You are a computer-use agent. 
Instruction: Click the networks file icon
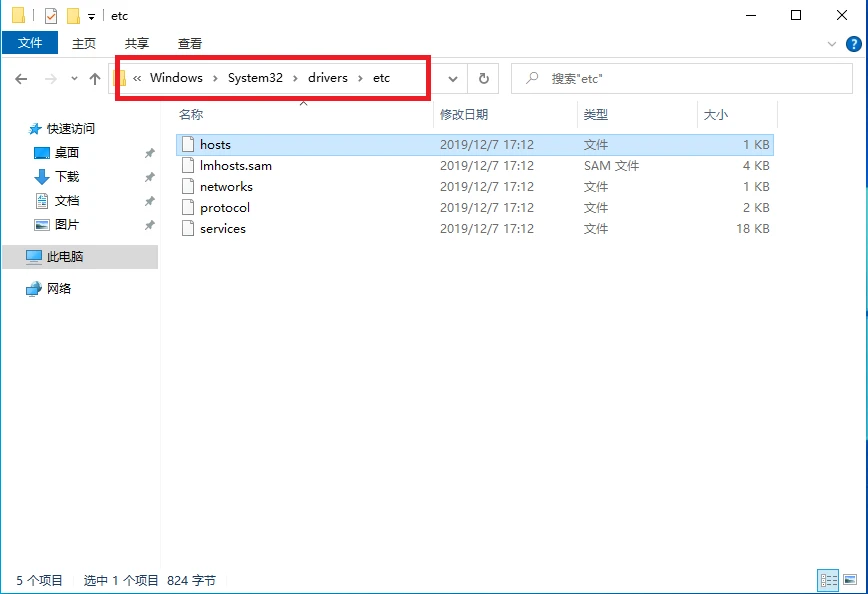pyautogui.click(x=188, y=186)
